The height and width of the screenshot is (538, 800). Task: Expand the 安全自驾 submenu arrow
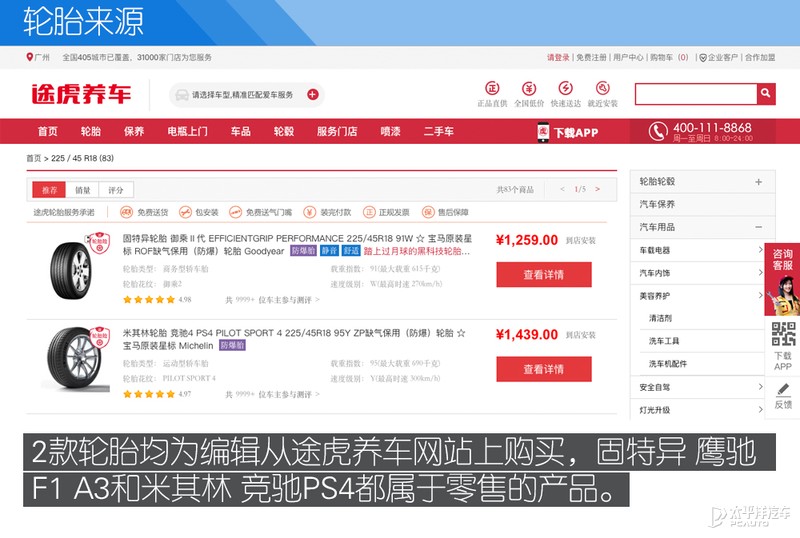pyautogui.click(x=760, y=386)
